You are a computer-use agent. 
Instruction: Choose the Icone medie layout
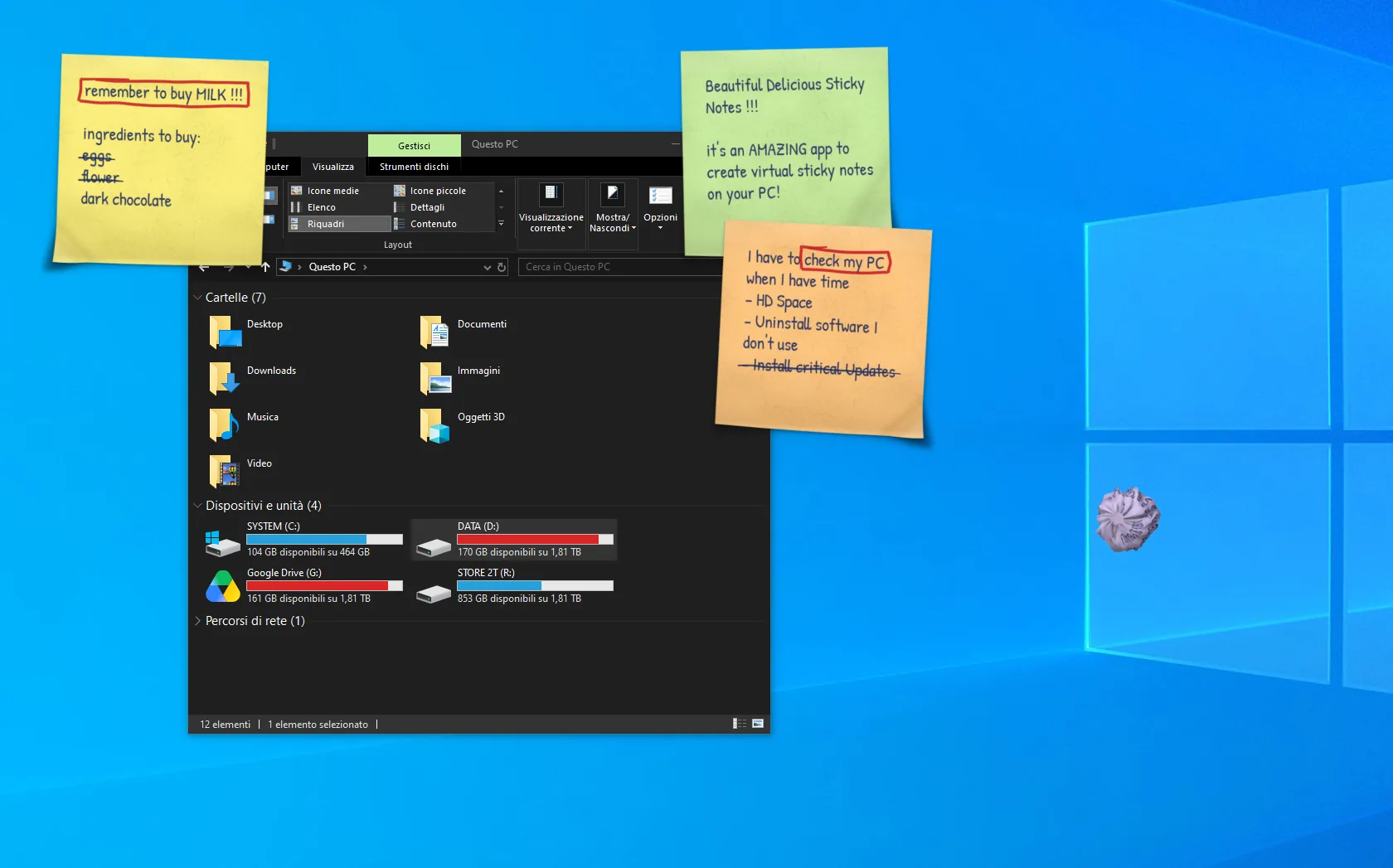[338, 191]
